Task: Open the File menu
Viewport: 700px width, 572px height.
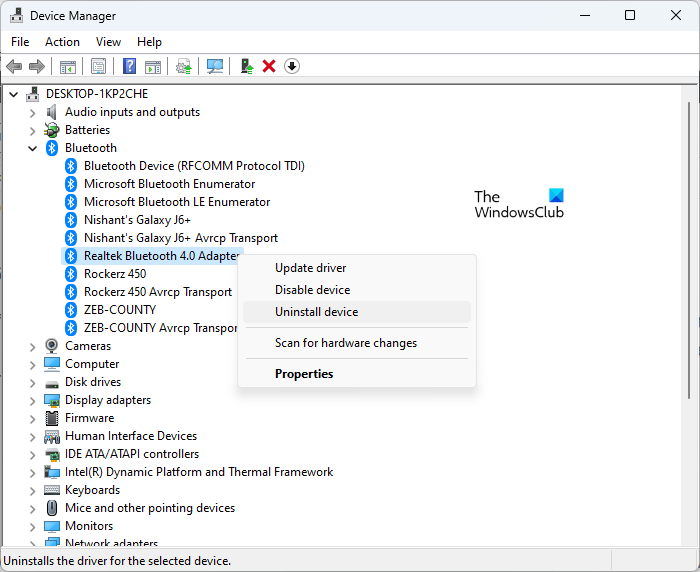Action: point(20,42)
